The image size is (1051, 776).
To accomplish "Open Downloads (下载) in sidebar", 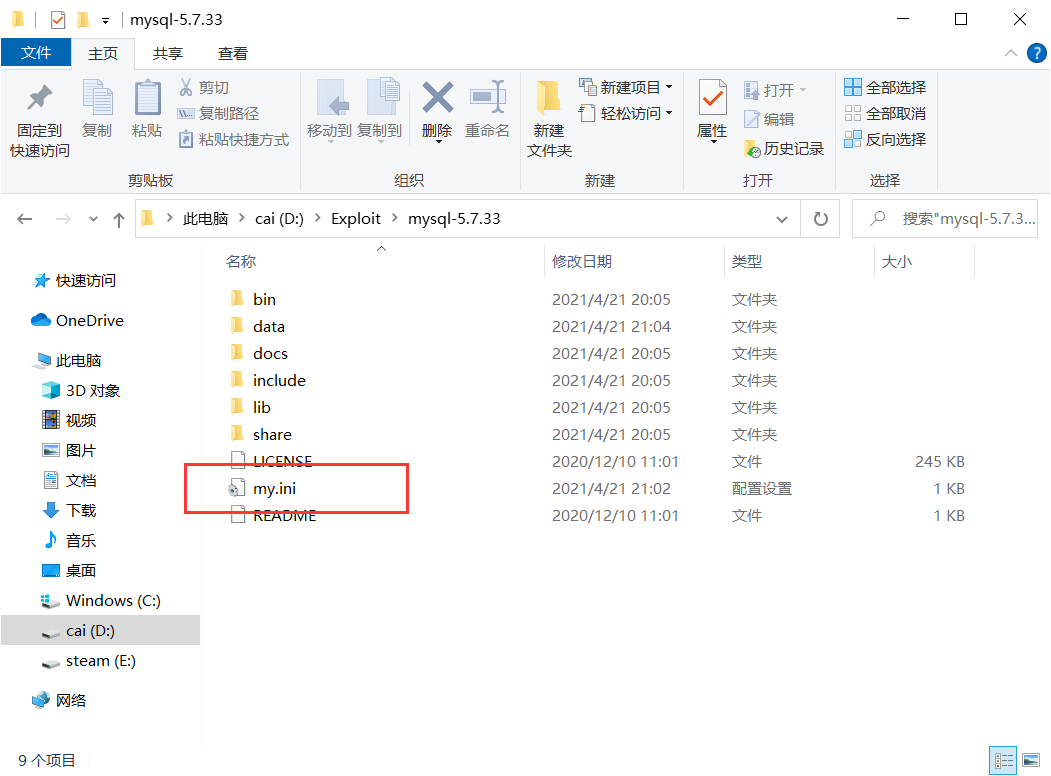I will click(70, 510).
